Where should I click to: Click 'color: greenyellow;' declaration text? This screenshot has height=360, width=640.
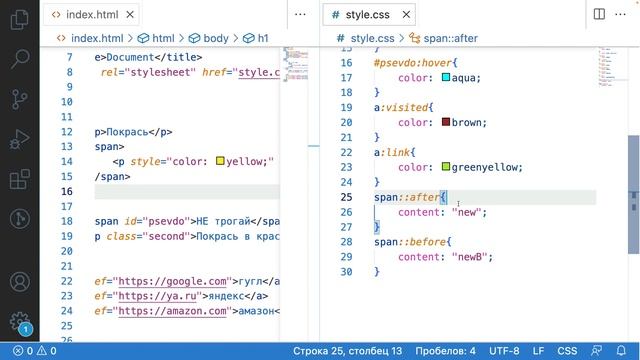click(x=460, y=167)
